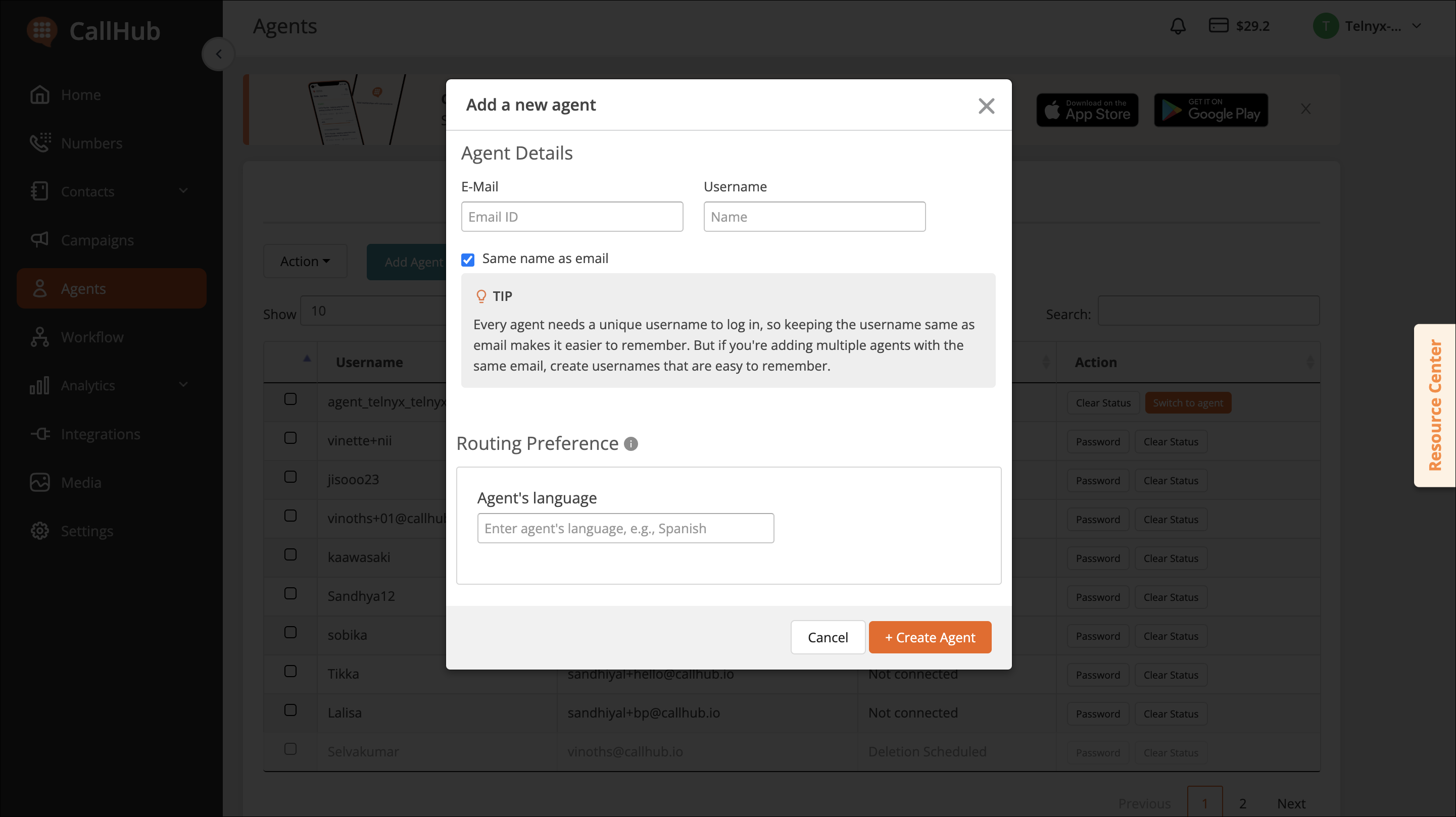Viewport: 1456px width, 817px height.
Task: Clear Status for Lalisa row
Action: [x=1171, y=713]
